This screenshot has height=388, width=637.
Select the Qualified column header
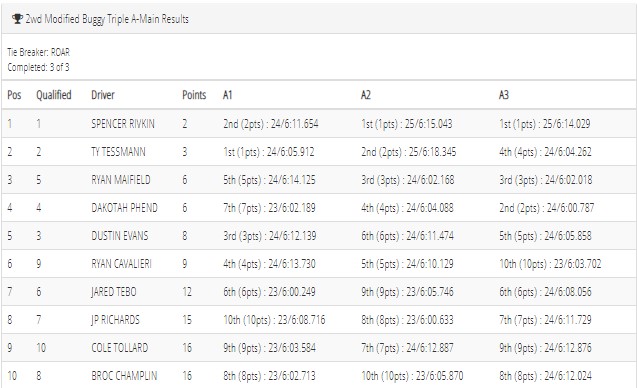tap(54, 95)
